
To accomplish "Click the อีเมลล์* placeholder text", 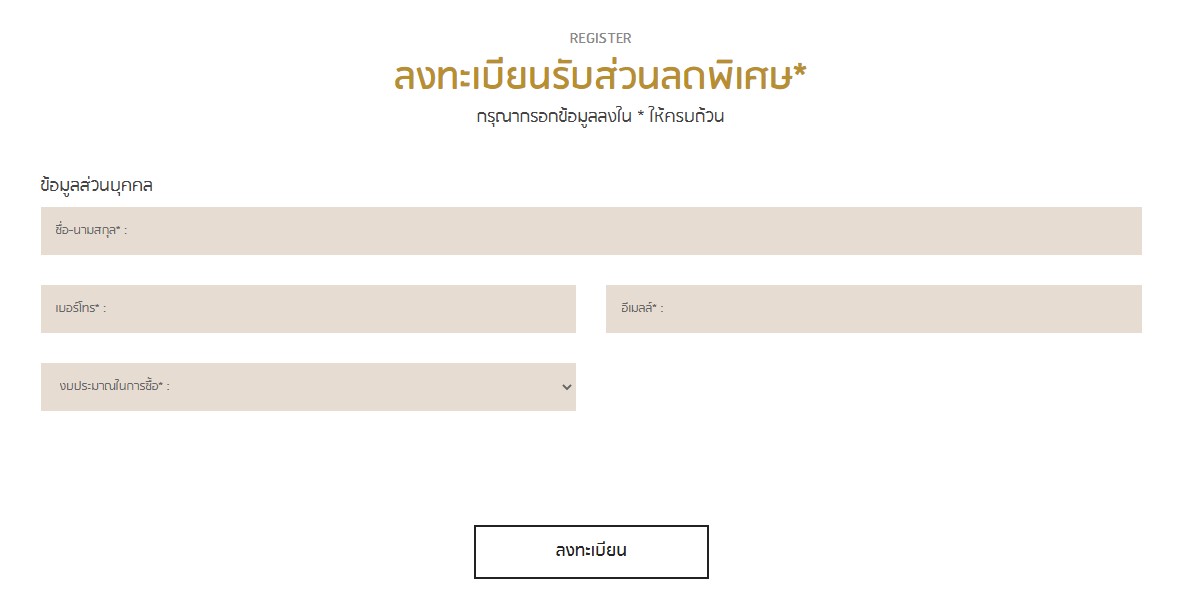I will (x=642, y=308).
